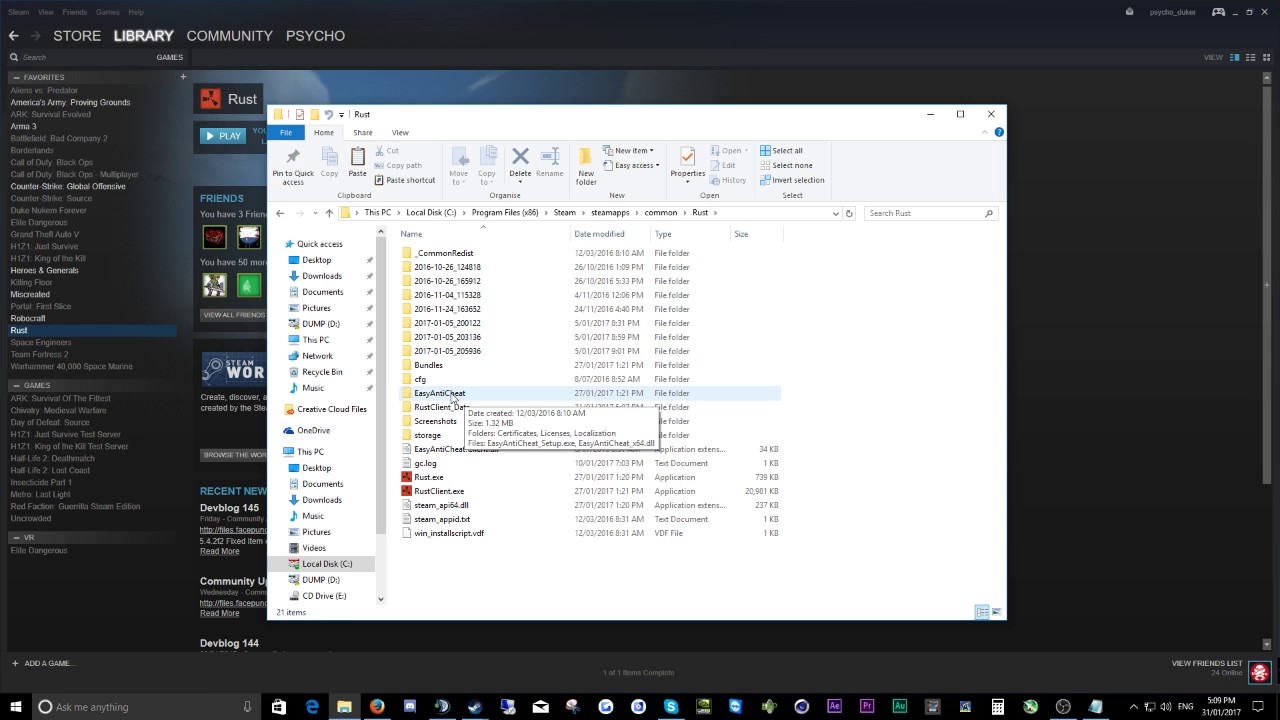Click Steam library Search field
The height and width of the screenshot is (720, 1280).
[x=80, y=57]
